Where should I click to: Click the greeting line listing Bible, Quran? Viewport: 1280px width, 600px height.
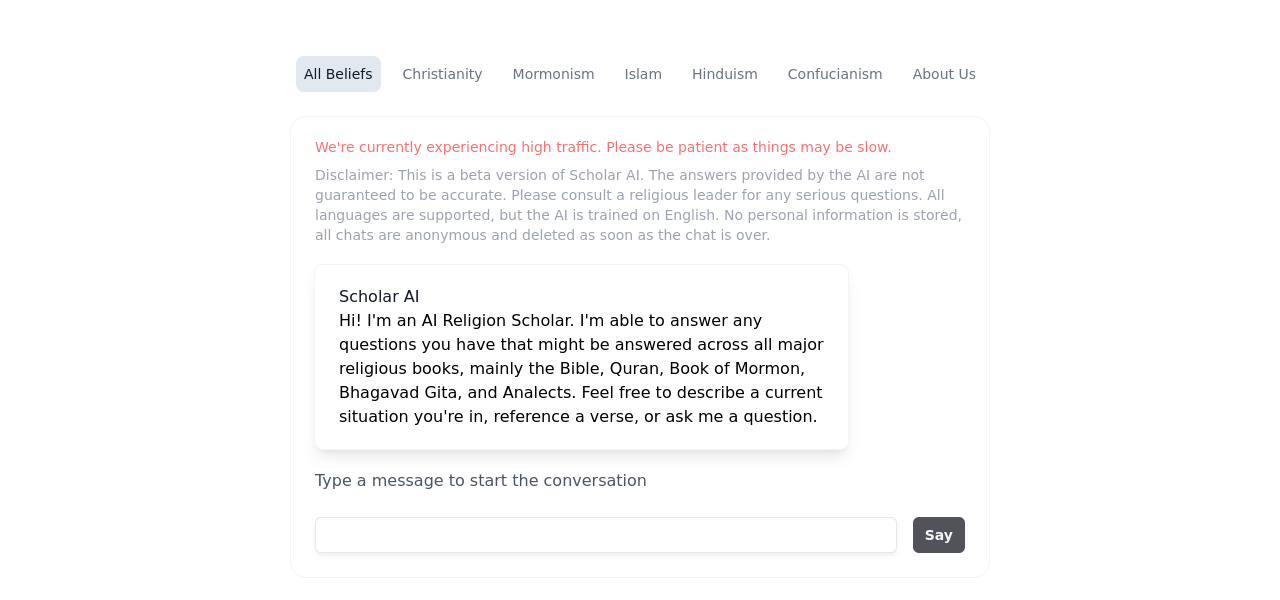(572, 368)
